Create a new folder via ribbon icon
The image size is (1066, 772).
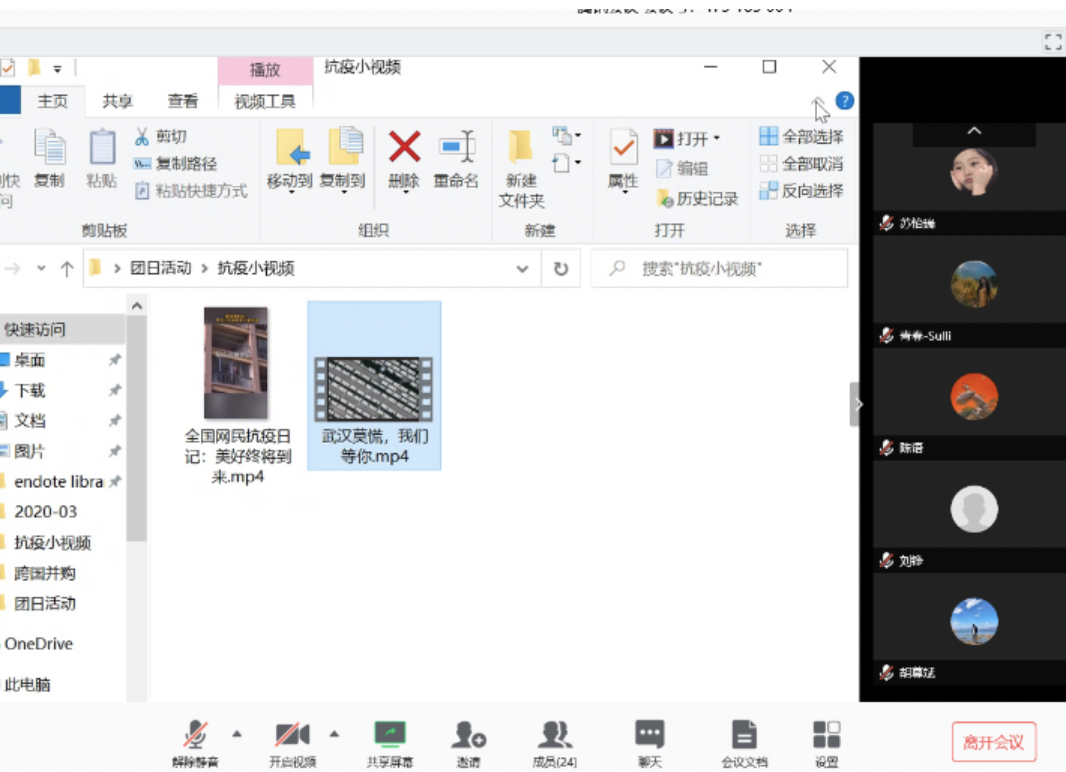520,149
